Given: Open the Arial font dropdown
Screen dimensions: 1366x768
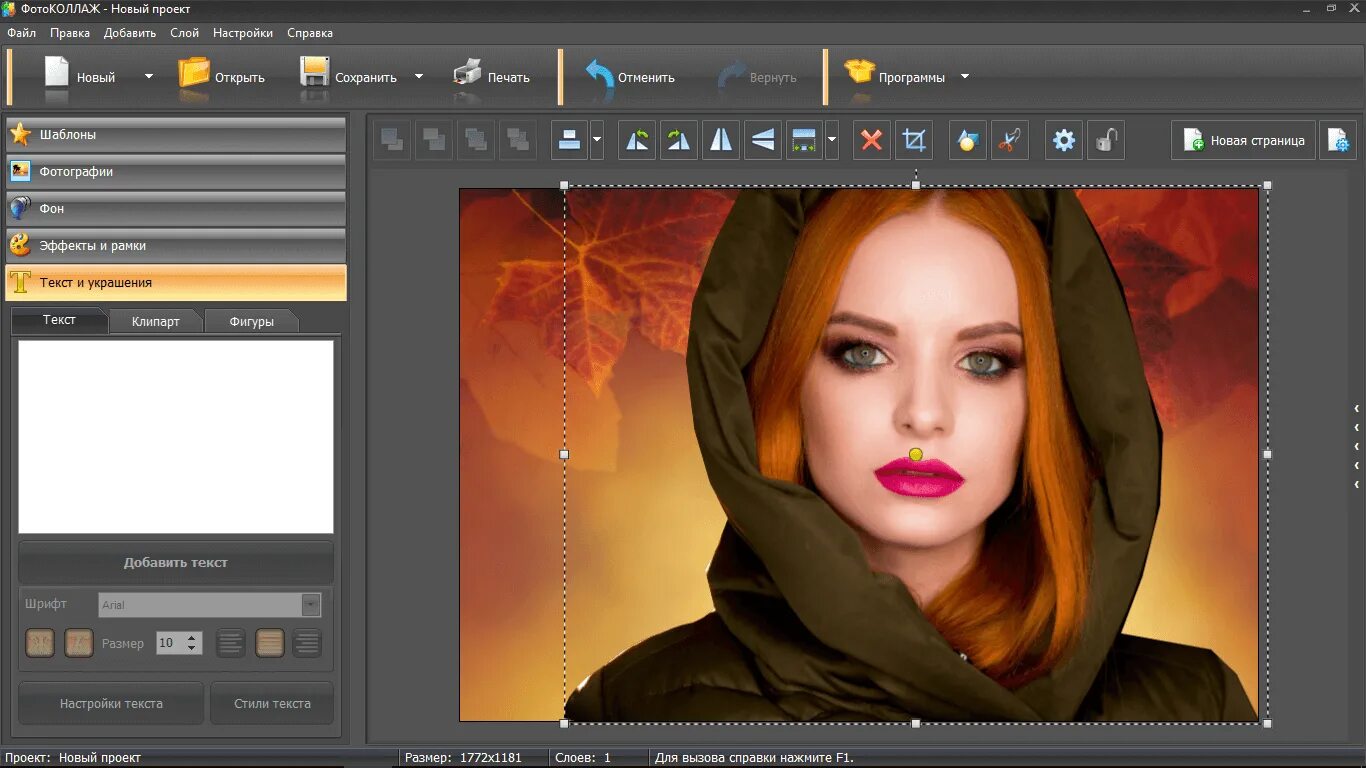Looking at the screenshot, I should click(x=311, y=605).
